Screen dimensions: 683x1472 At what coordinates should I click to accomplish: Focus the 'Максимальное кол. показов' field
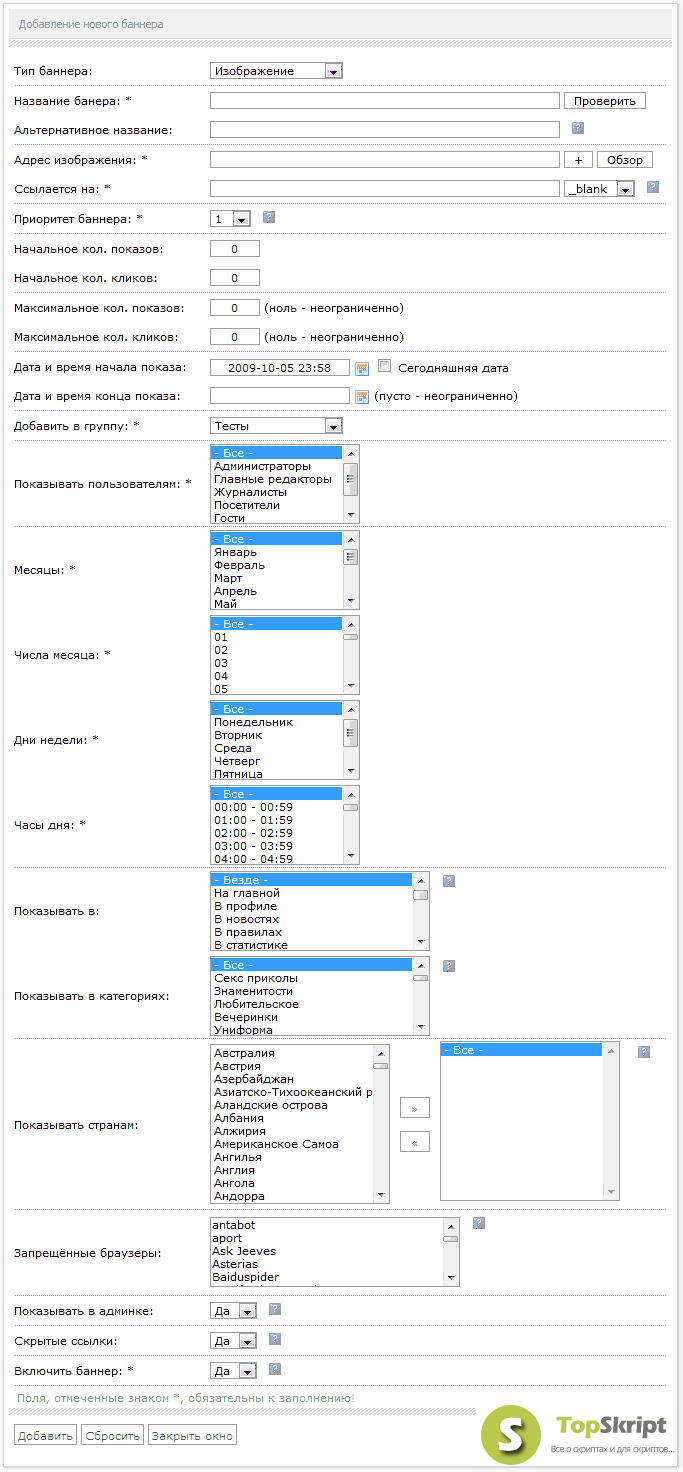coord(235,307)
